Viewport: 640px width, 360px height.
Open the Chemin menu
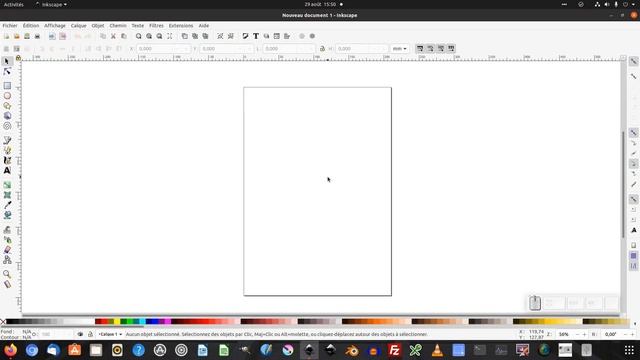tap(118, 25)
